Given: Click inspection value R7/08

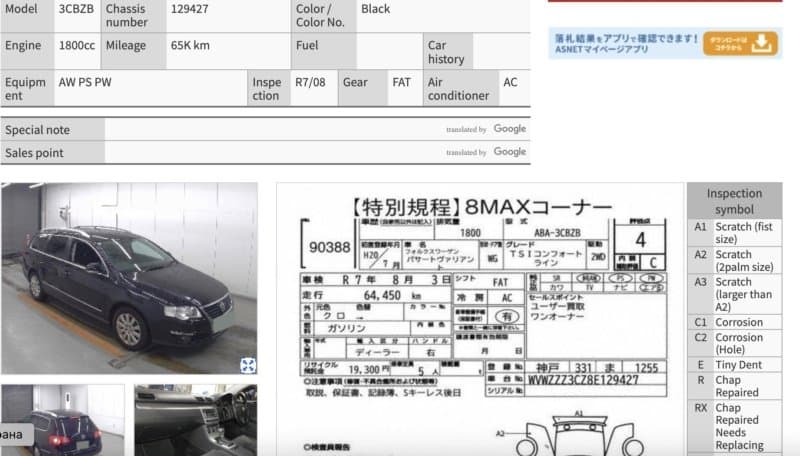Looking at the screenshot, I should click(310, 82).
